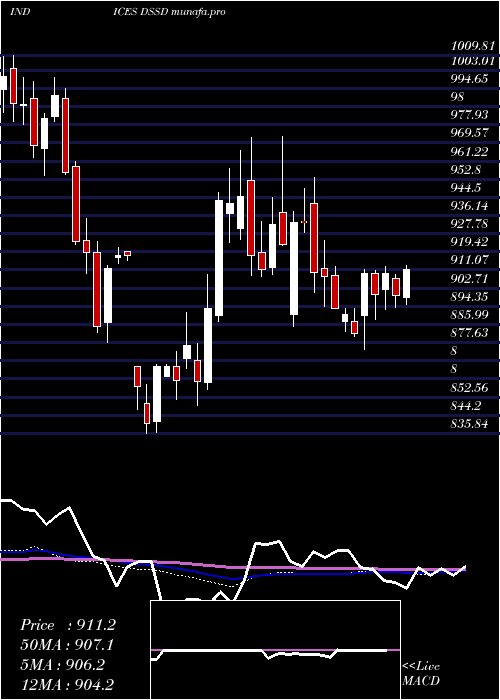Image resolution: width=500 pixels, height=700 pixels.
Task: Click the <<Live MACD label
Action: (421, 674)
